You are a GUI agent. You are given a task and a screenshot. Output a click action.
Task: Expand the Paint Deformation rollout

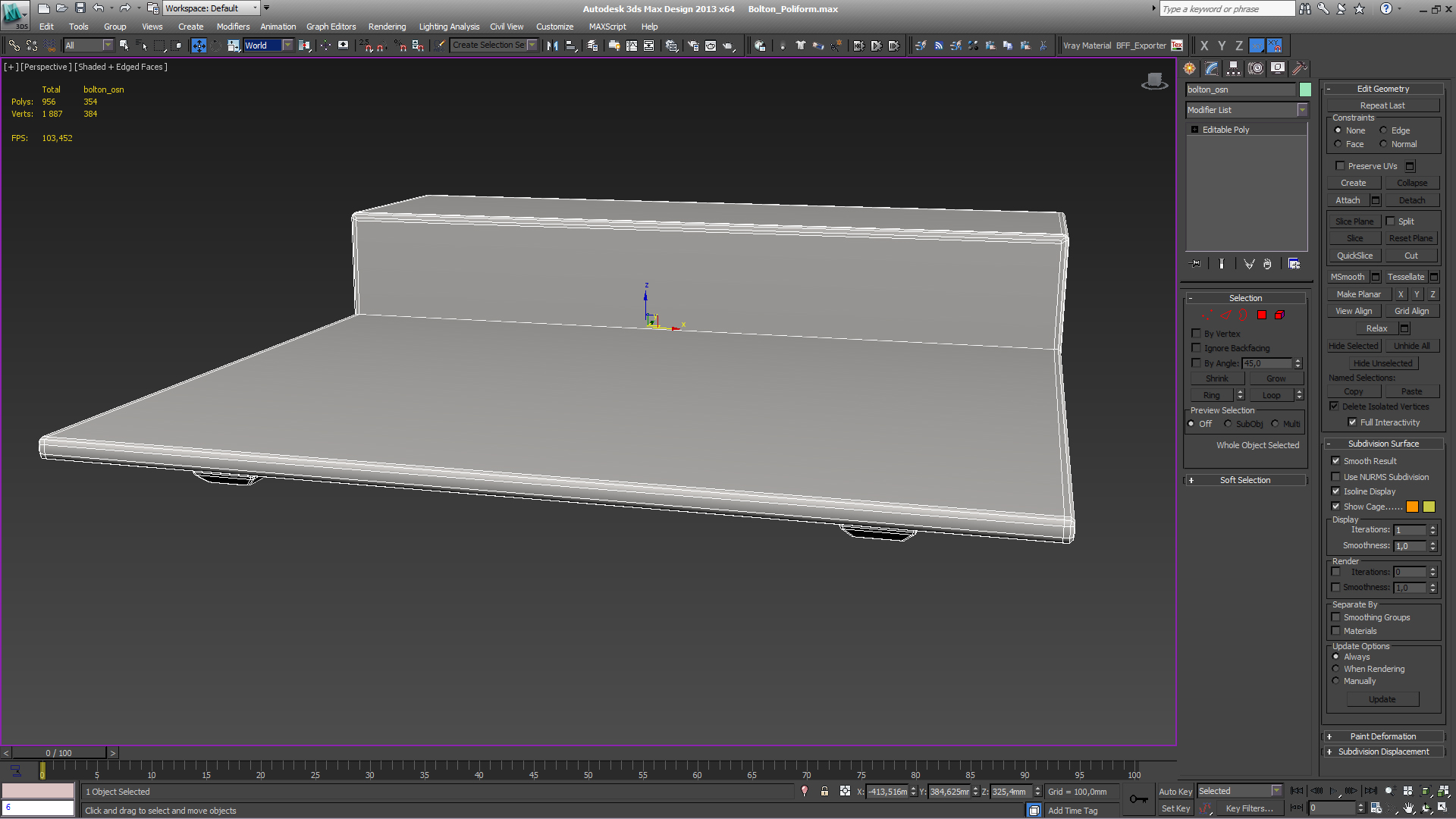[x=1383, y=736]
